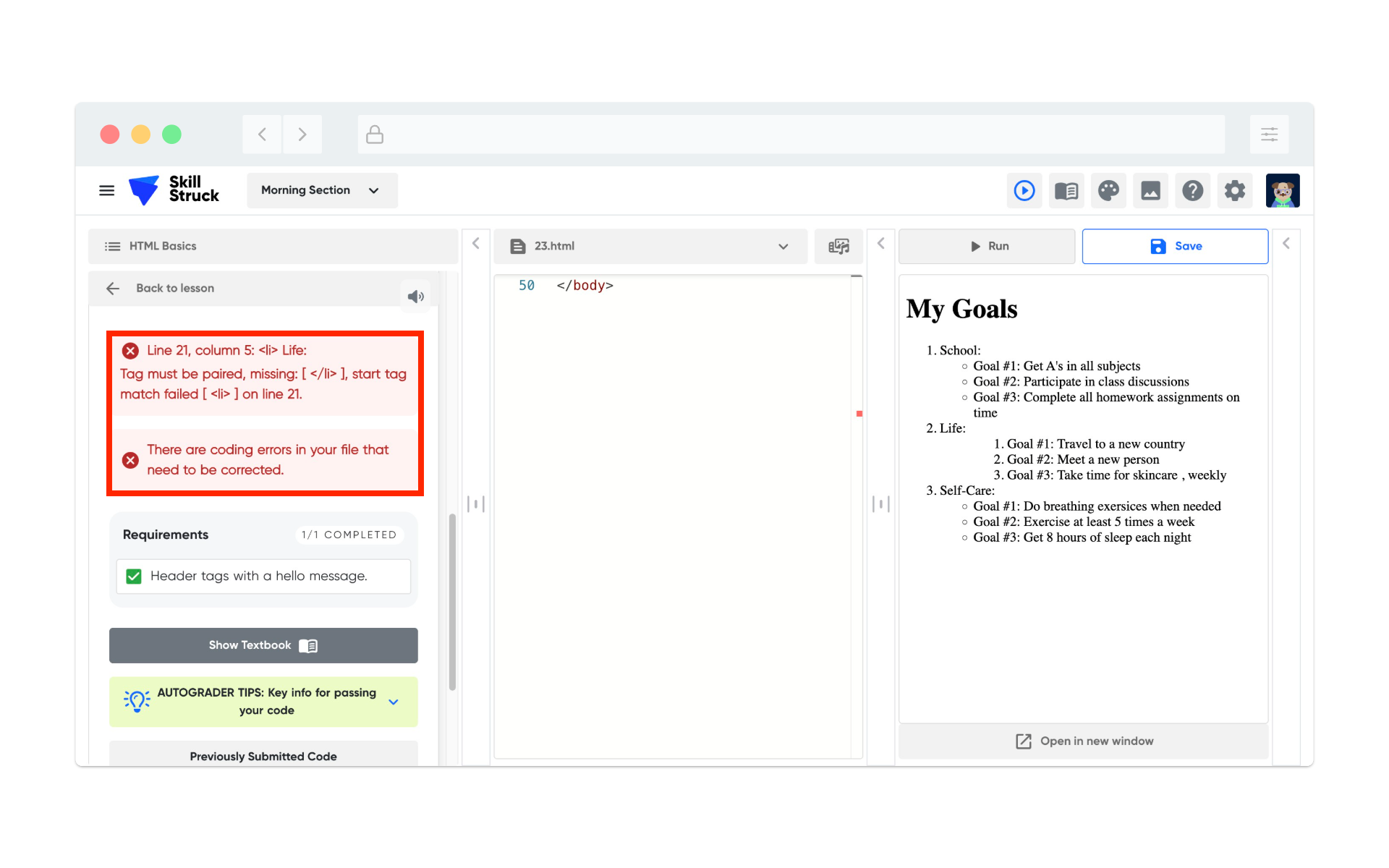The width and height of the screenshot is (1389, 868).
Task: Toggle the Header tags requirement checkbox
Action: [x=134, y=576]
